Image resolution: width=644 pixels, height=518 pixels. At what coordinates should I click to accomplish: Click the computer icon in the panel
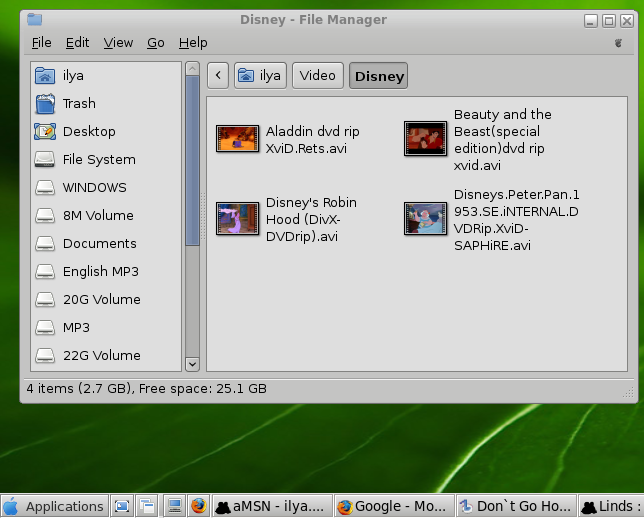(x=175, y=506)
